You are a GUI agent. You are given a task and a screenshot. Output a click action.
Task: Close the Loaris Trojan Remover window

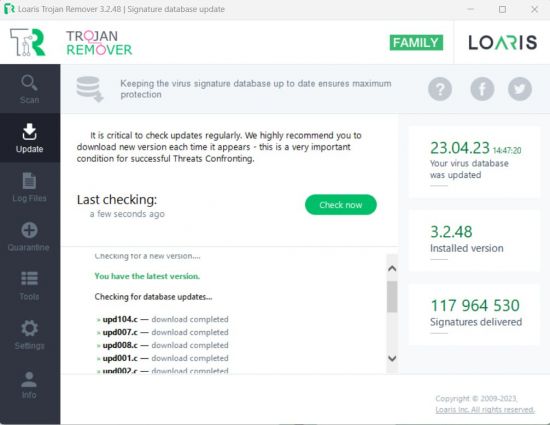pos(534,9)
